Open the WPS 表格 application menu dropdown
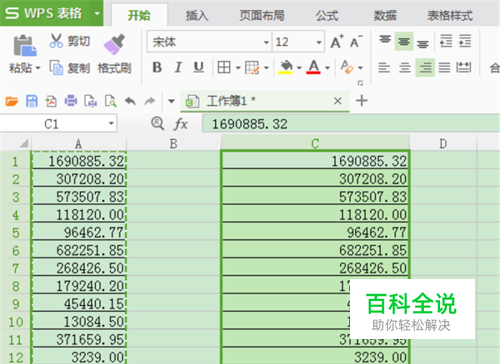 pyautogui.click(x=97, y=14)
